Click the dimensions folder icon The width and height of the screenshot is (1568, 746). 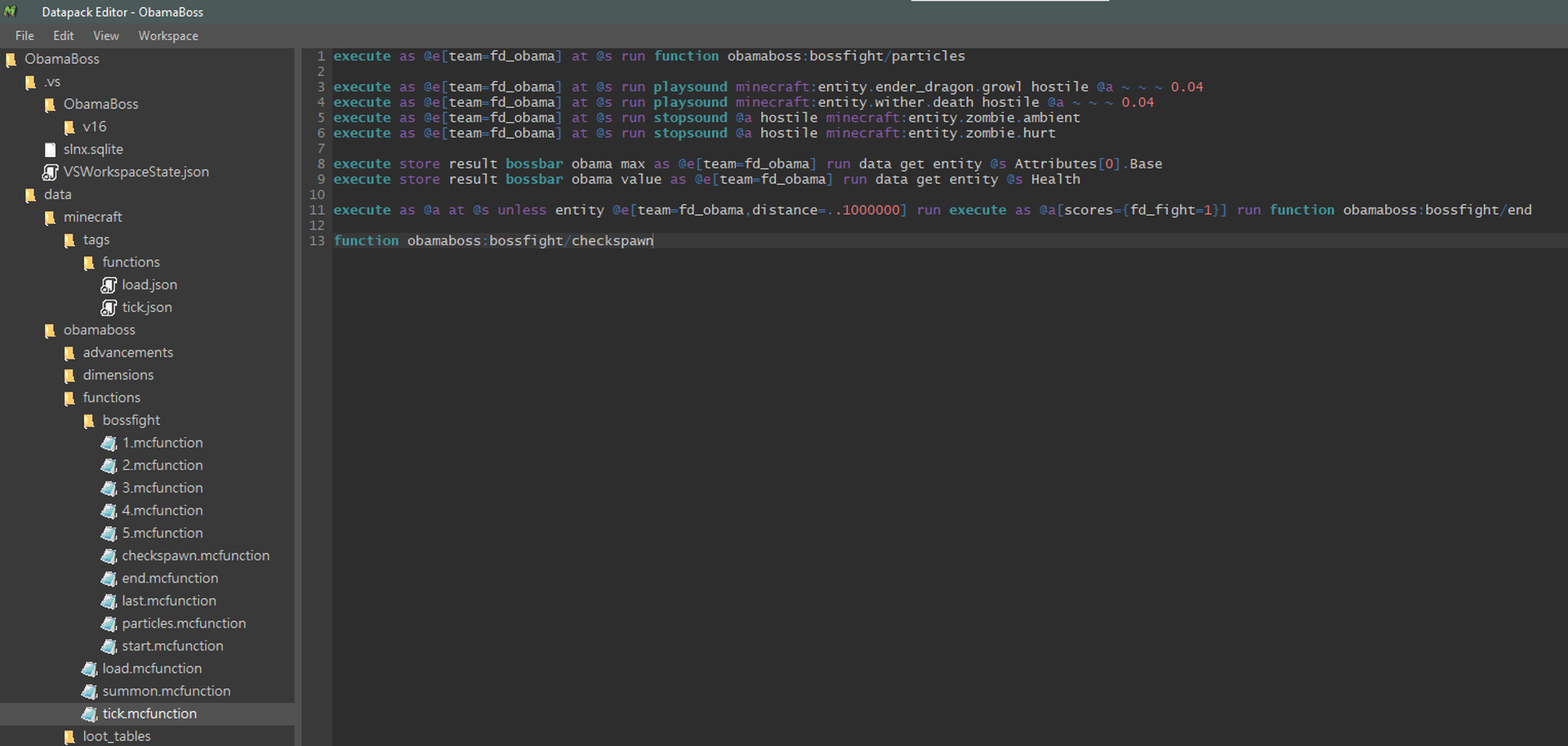tap(70, 375)
